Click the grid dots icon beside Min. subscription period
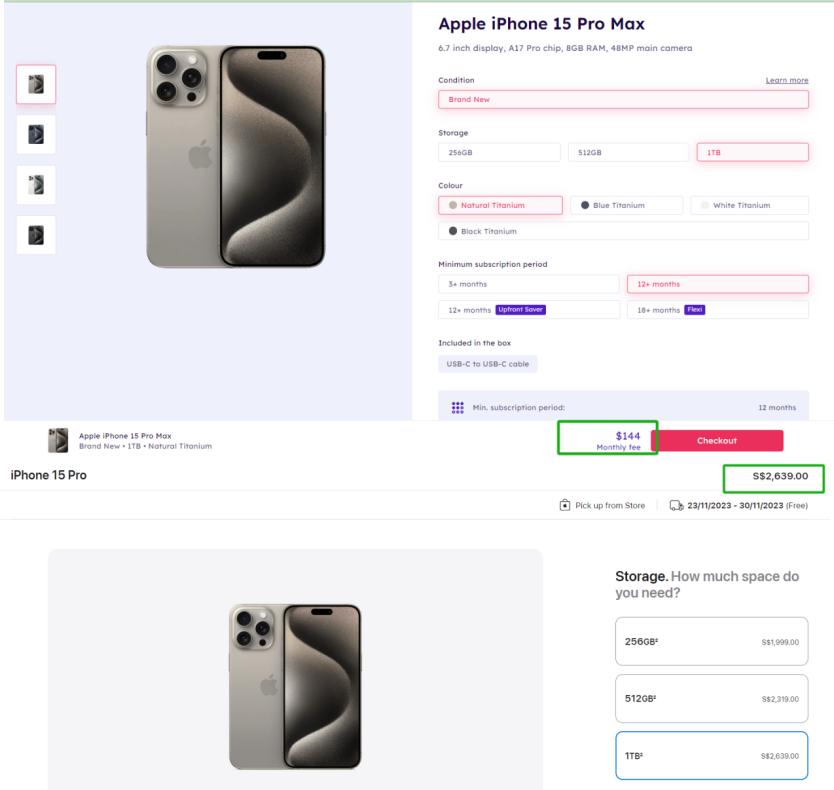Image resolution: width=834 pixels, height=790 pixels. click(457, 408)
